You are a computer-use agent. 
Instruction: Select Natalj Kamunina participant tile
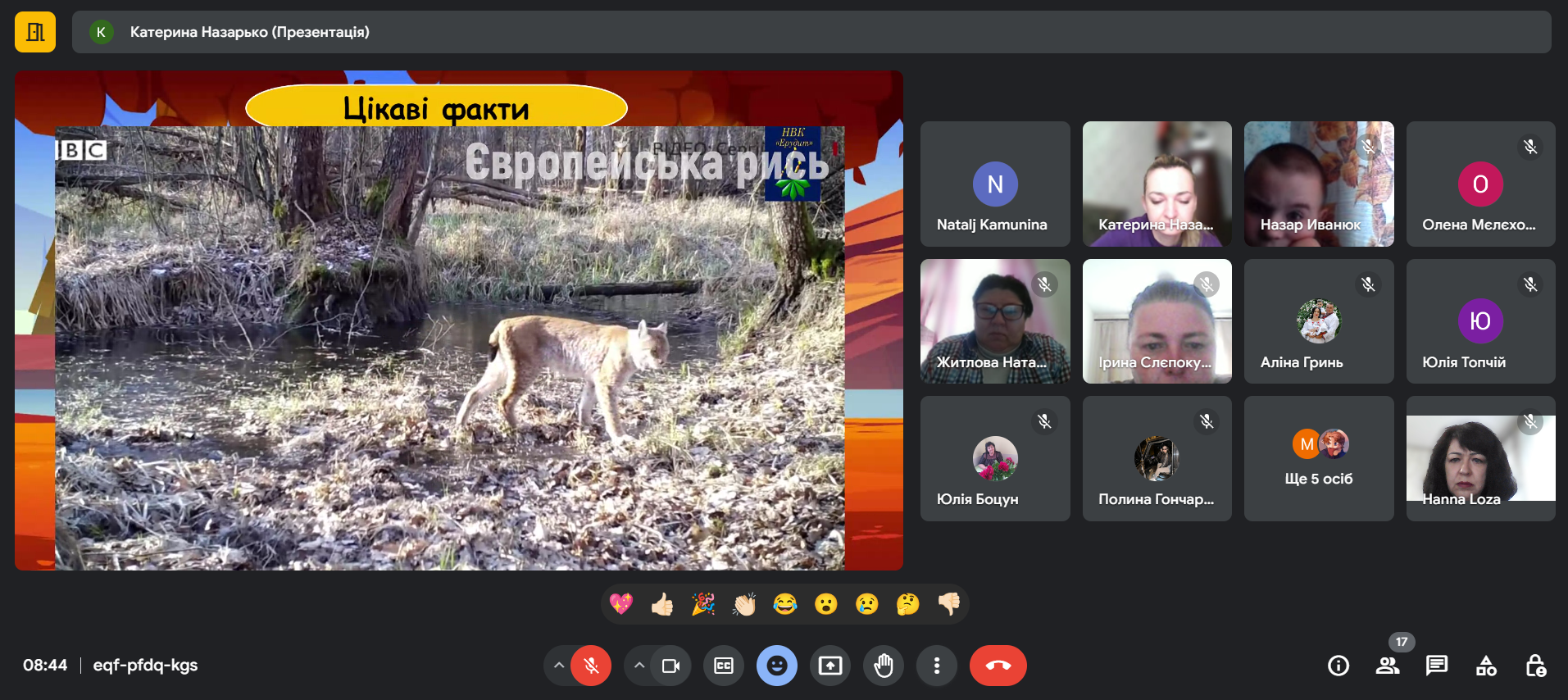(x=994, y=184)
